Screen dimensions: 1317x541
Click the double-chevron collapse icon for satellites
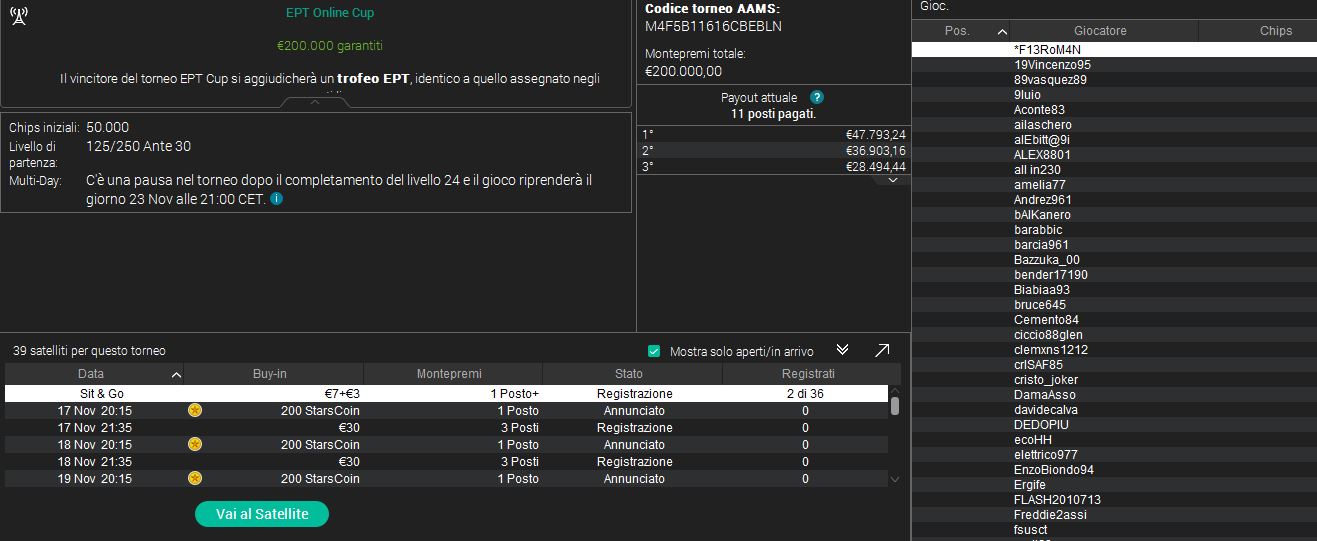tap(842, 350)
